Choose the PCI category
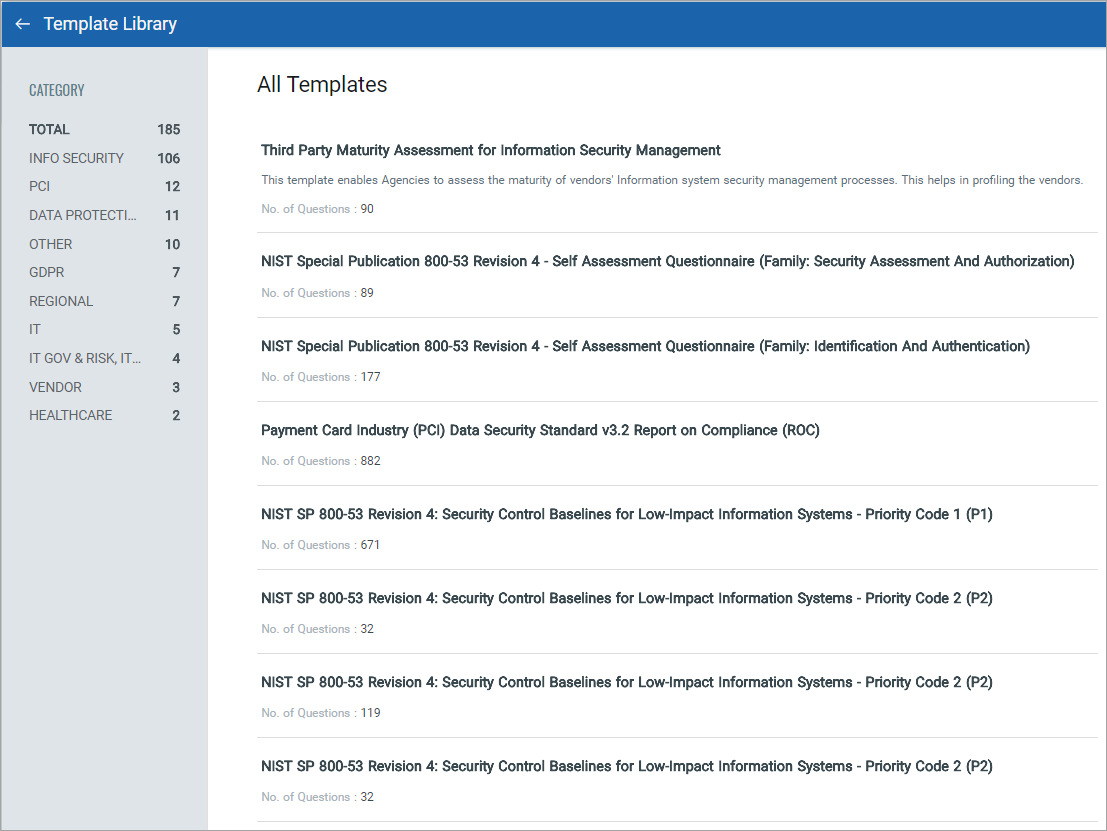This screenshot has height=831, width=1107. click(40, 187)
